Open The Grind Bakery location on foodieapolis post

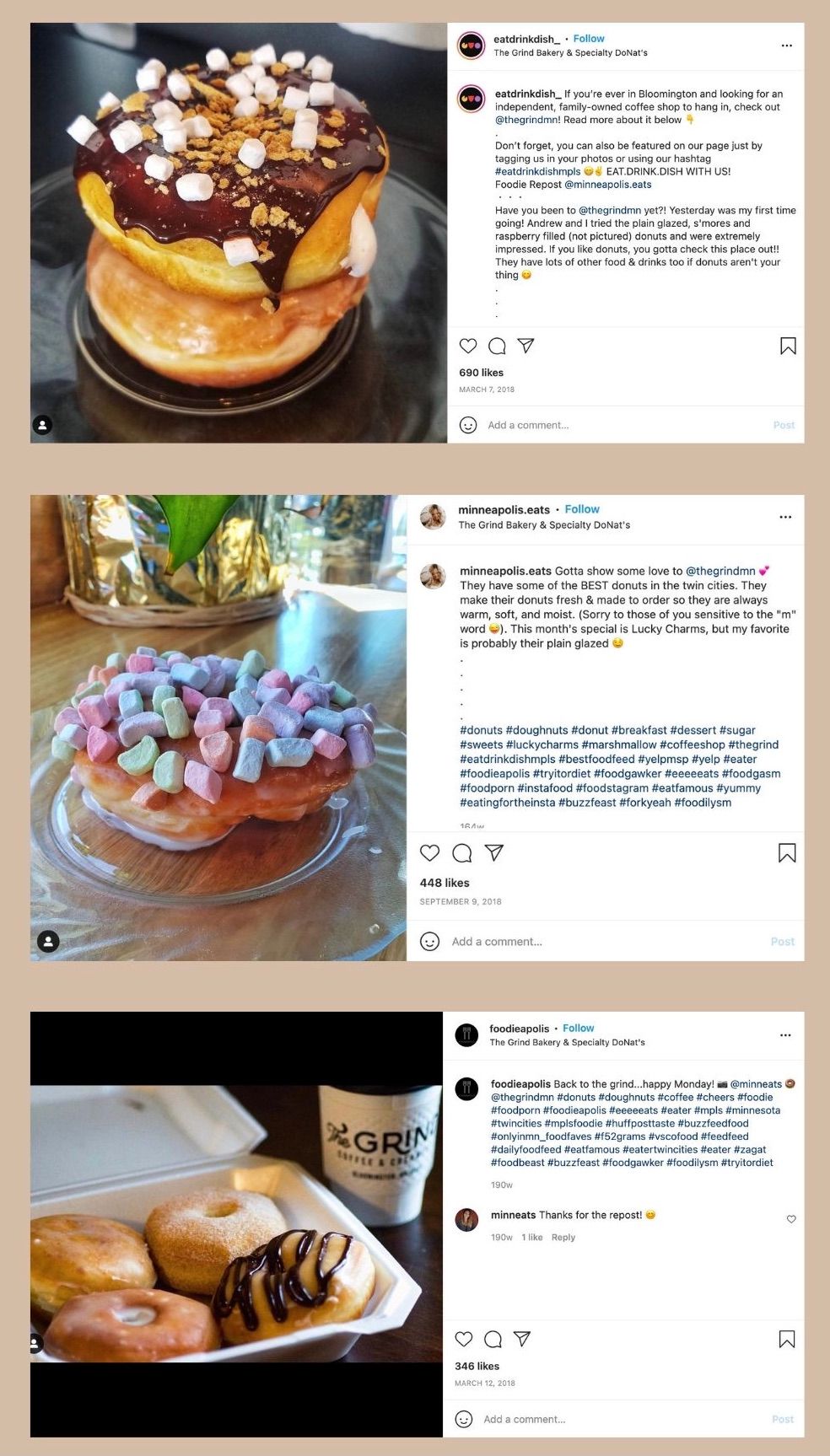tap(567, 1043)
